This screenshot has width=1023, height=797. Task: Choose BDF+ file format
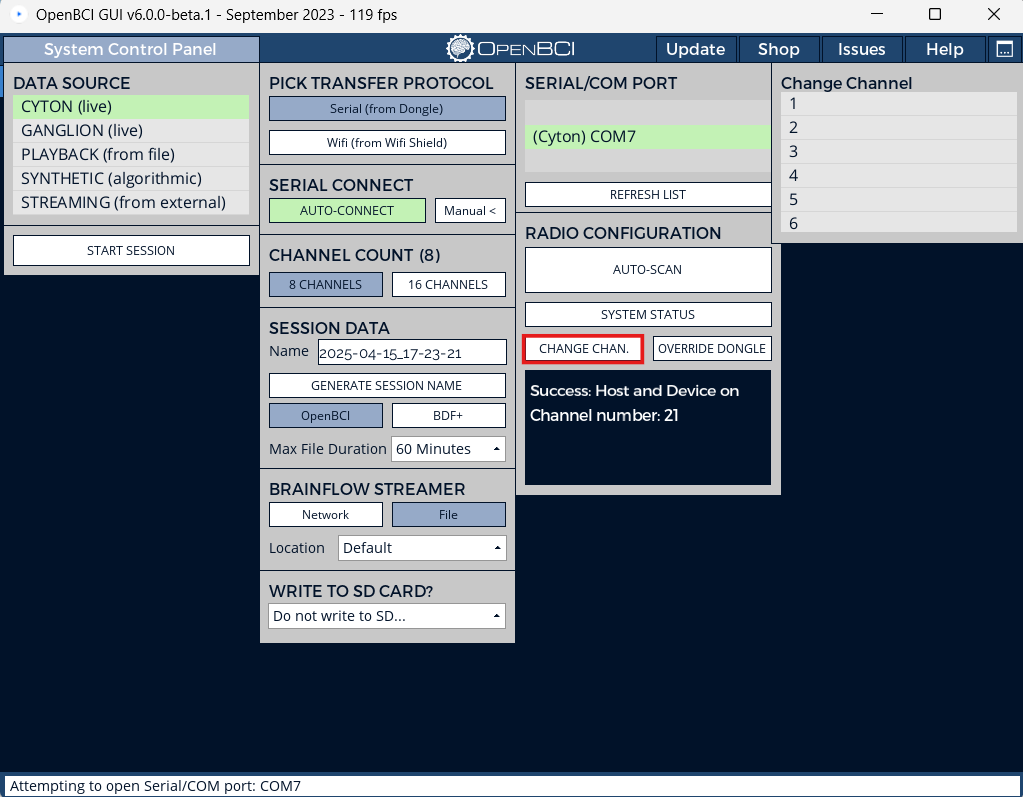[x=448, y=415]
